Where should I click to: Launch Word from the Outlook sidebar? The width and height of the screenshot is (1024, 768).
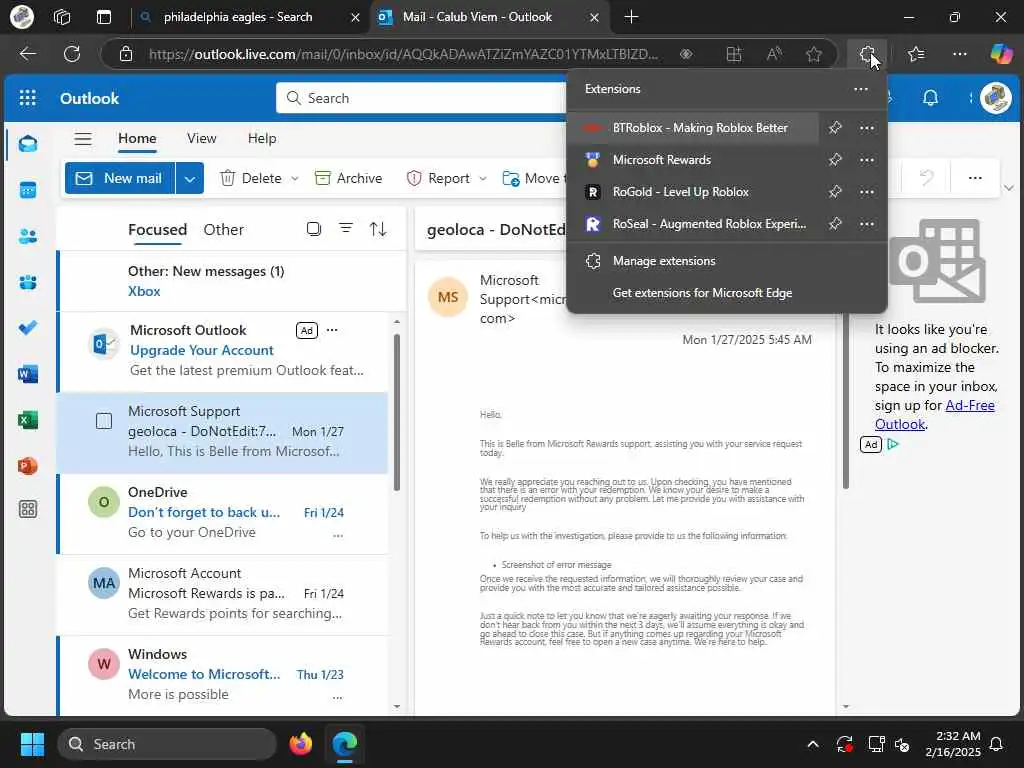point(27,374)
